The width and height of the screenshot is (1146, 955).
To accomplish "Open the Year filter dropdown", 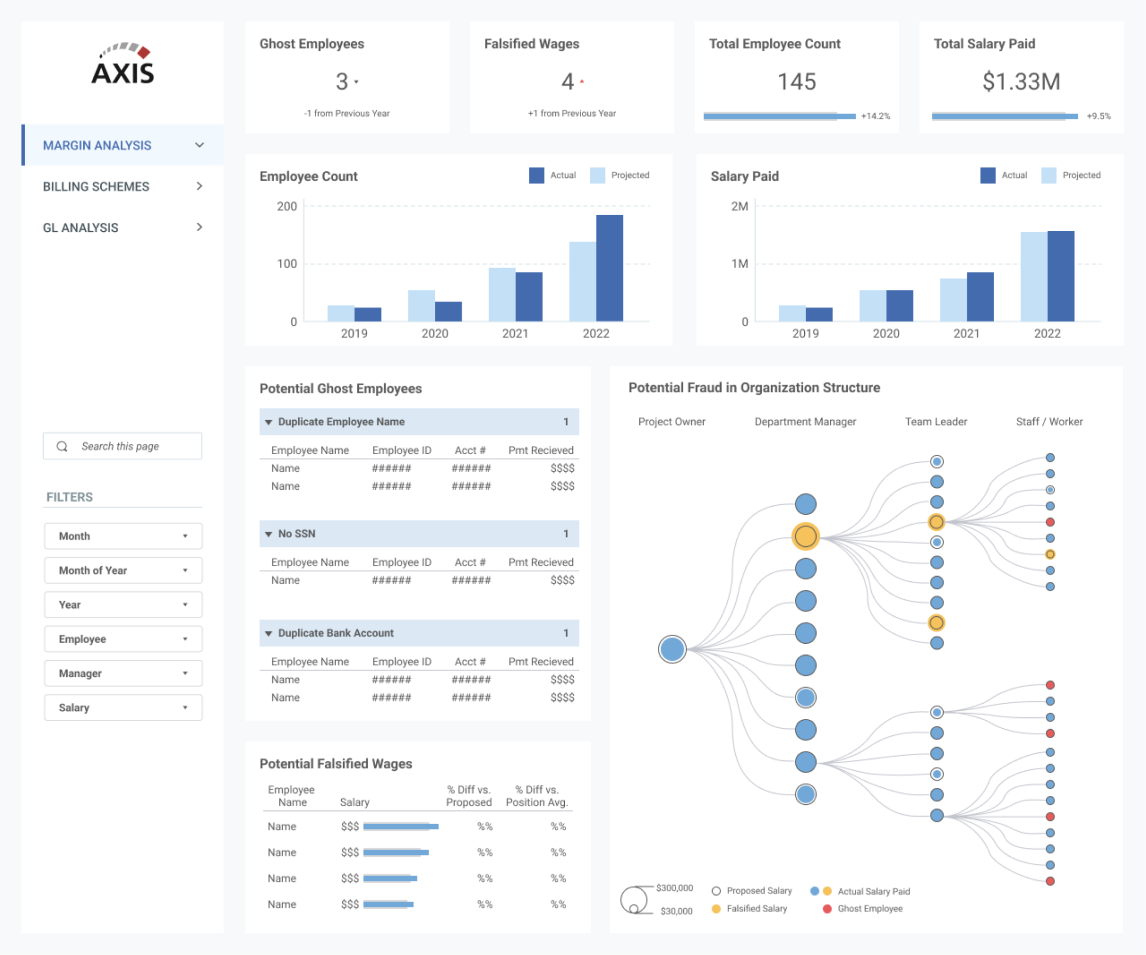I will click(x=123, y=605).
